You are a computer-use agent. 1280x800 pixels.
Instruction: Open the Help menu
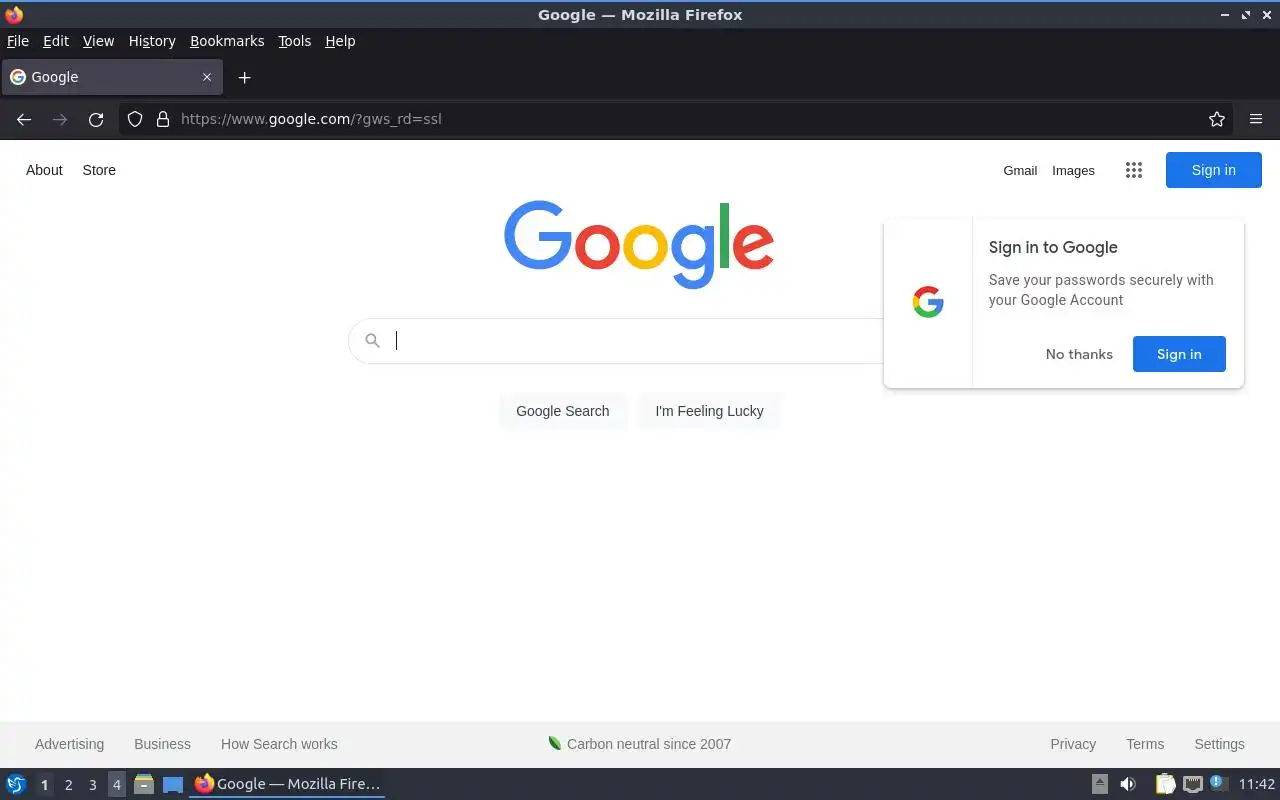point(340,41)
